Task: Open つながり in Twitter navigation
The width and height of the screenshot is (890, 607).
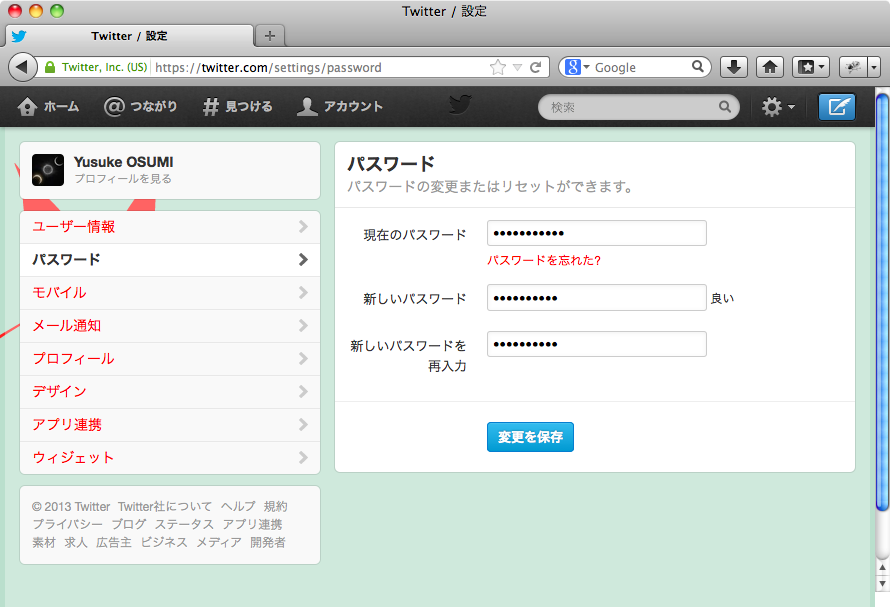Action: (x=141, y=106)
